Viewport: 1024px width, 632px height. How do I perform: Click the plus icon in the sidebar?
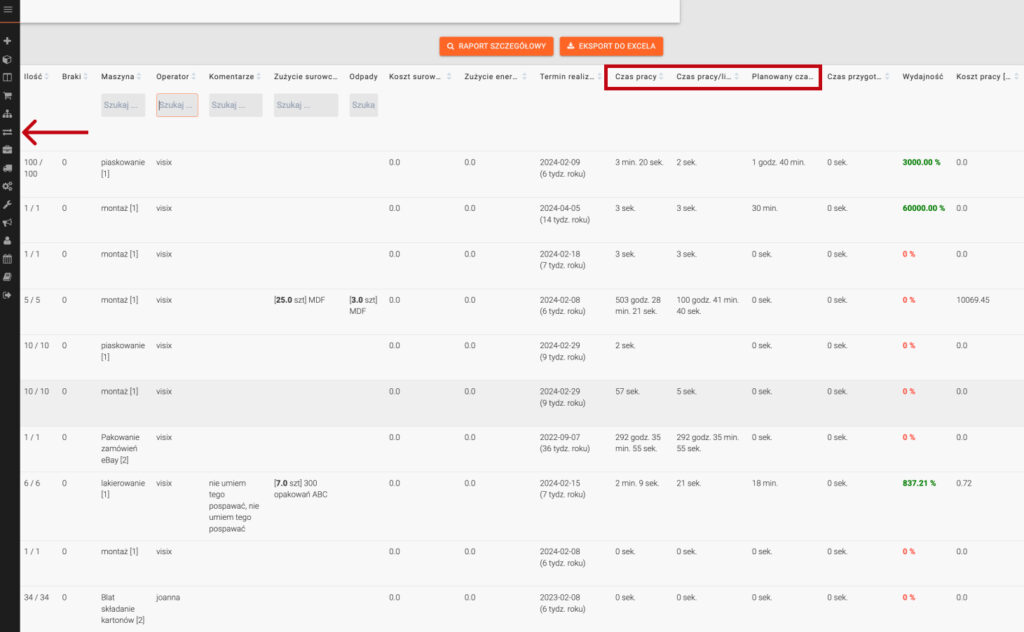click(x=8, y=41)
